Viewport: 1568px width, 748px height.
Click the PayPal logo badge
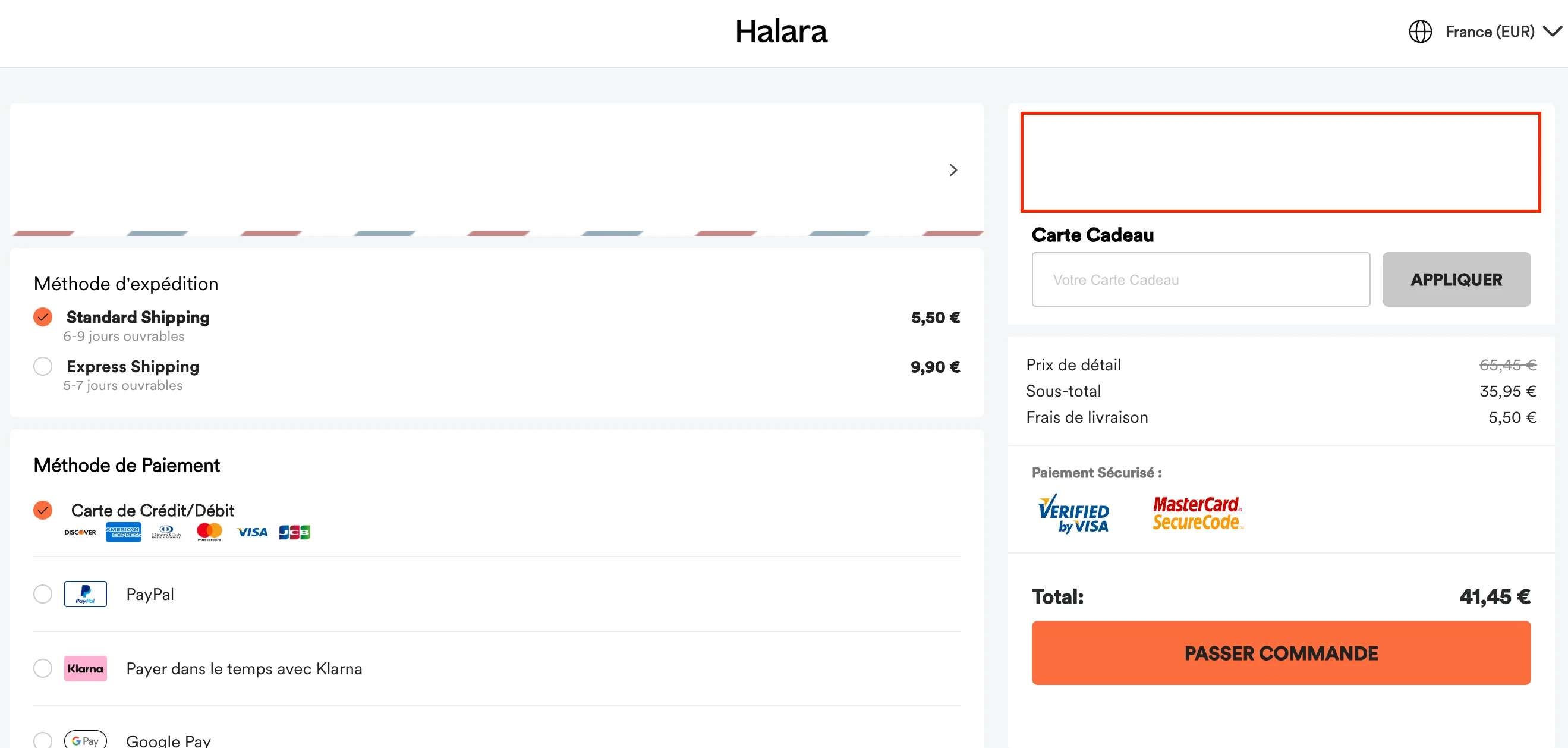[85, 593]
